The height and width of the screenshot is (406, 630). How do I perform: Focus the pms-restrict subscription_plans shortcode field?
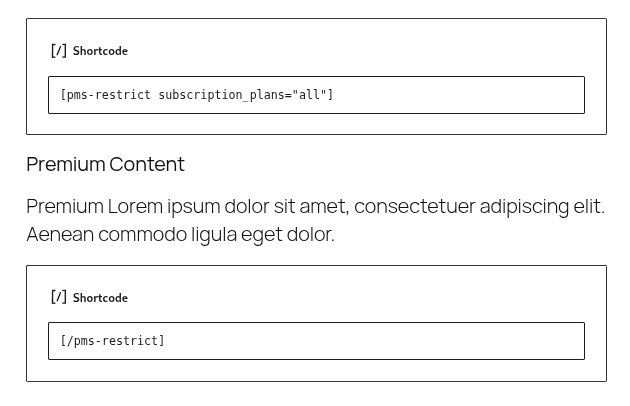(x=316, y=95)
